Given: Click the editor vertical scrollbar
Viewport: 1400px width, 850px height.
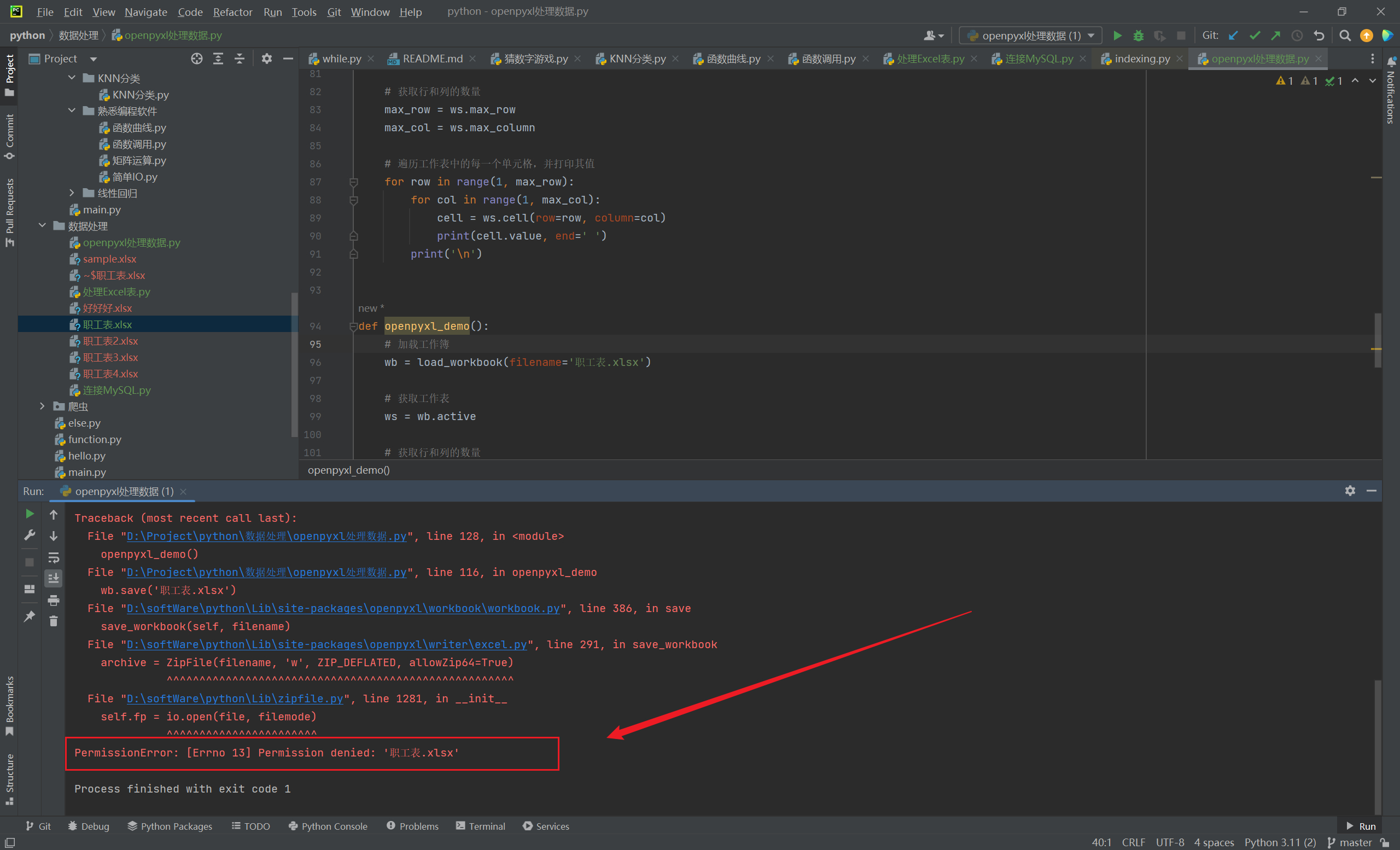Looking at the screenshot, I should click(1378, 340).
